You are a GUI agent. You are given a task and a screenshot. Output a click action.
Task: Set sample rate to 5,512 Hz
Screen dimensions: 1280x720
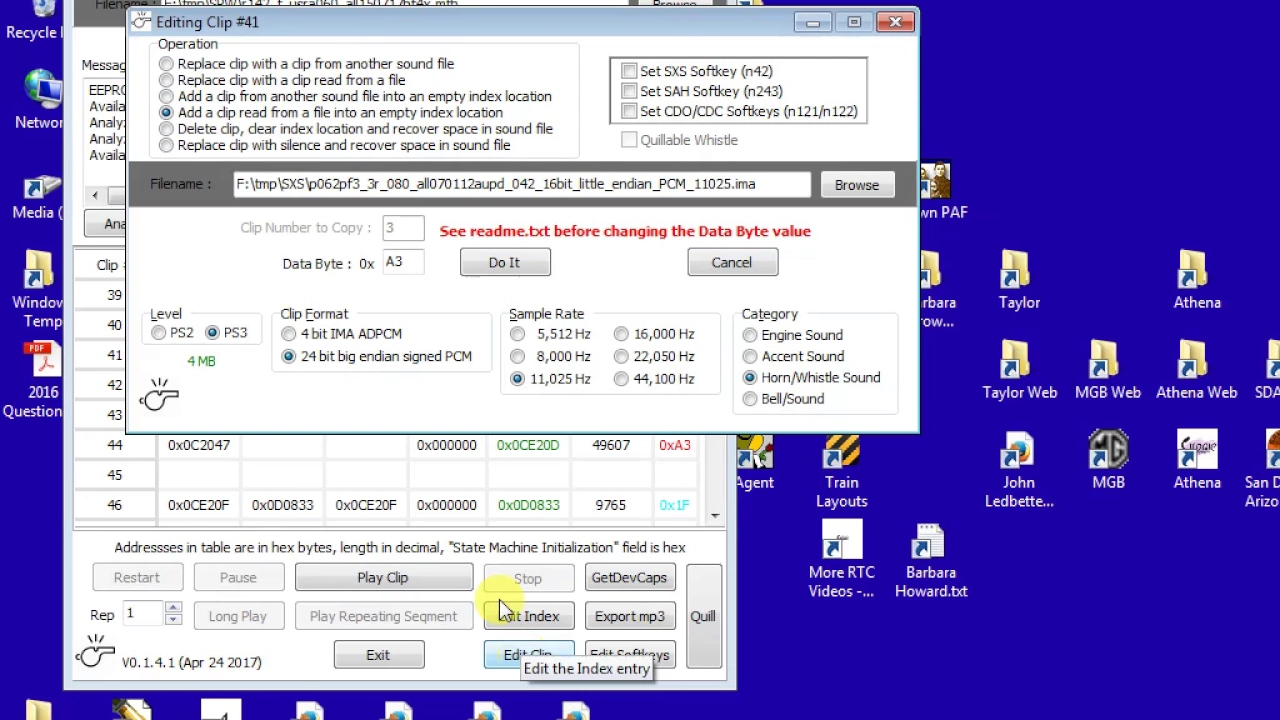(x=517, y=334)
